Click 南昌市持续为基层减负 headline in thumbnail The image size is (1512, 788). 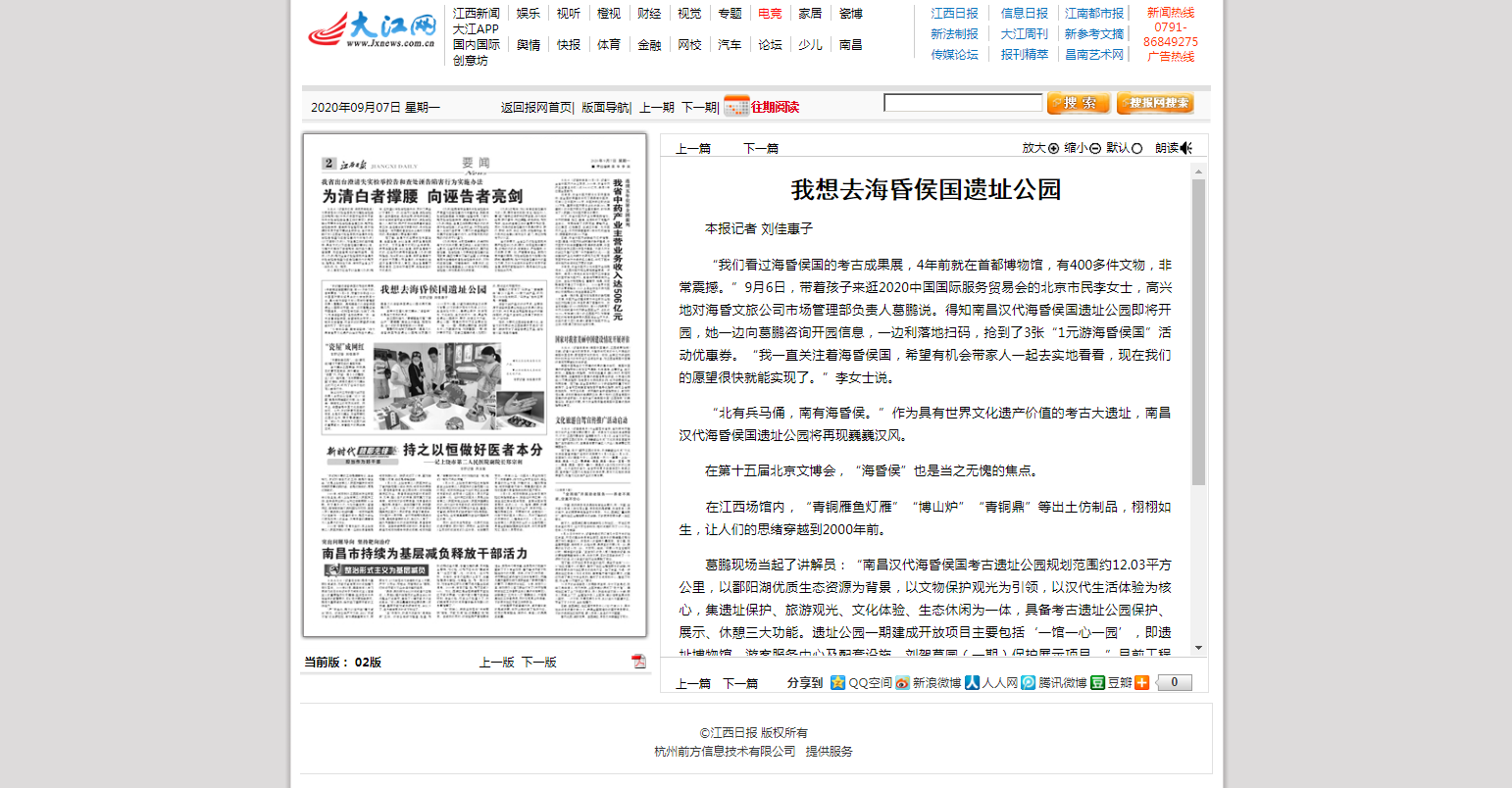pos(425,554)
